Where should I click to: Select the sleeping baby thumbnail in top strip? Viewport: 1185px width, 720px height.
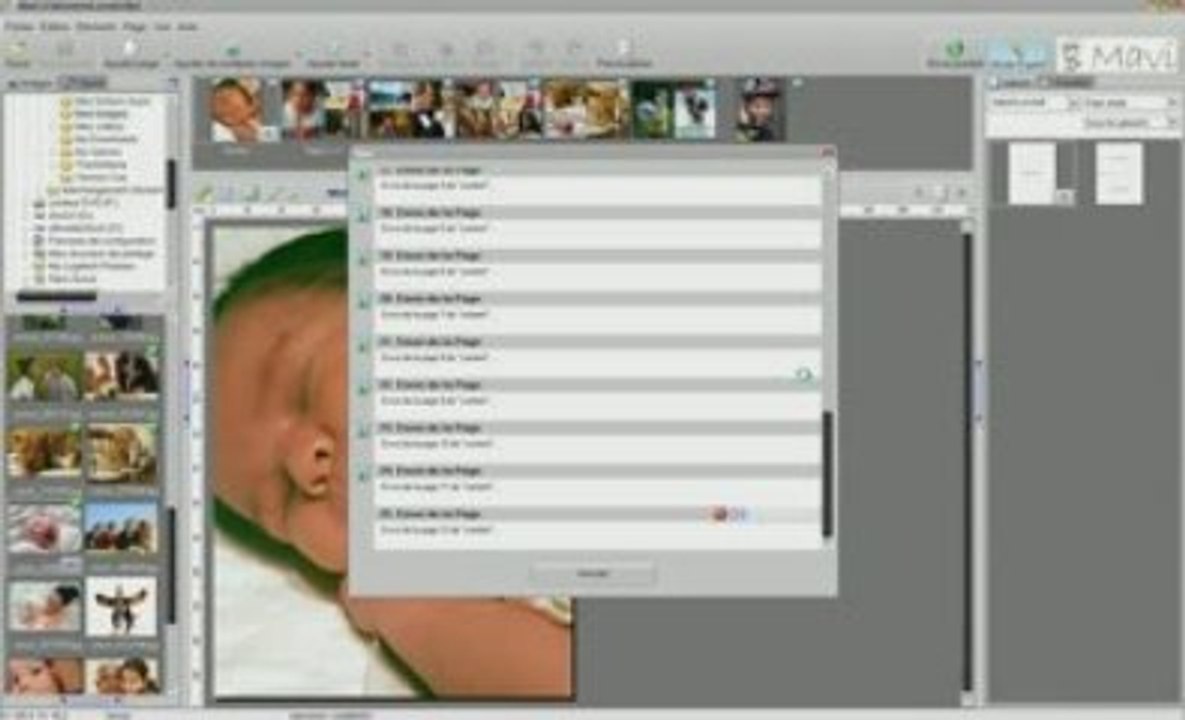coord(238,110)
